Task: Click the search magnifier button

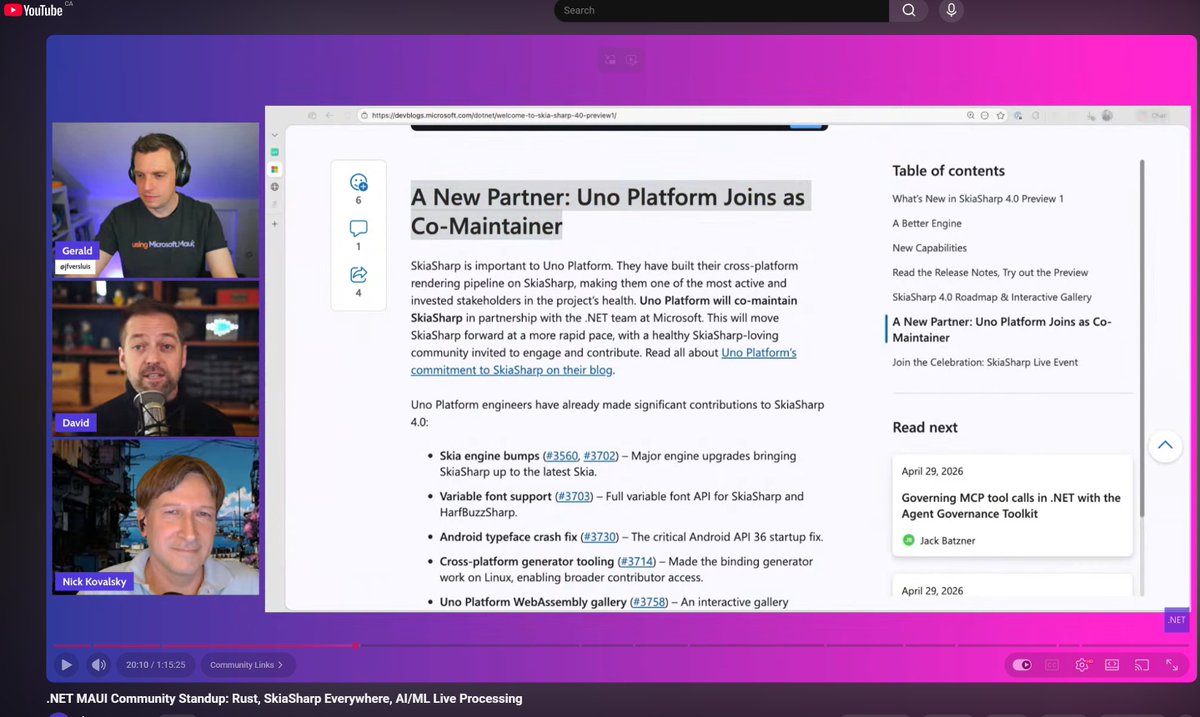Action: (x=909, y=10)
